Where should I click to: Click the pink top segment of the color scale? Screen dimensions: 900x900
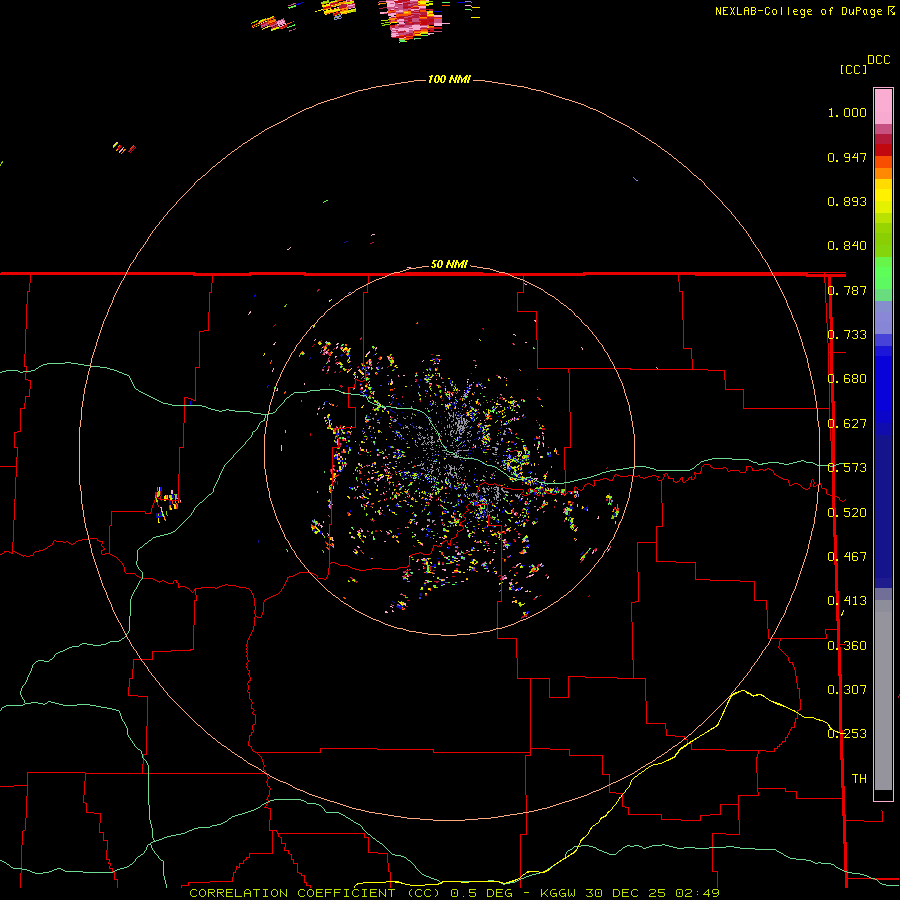tap(883, 106)
